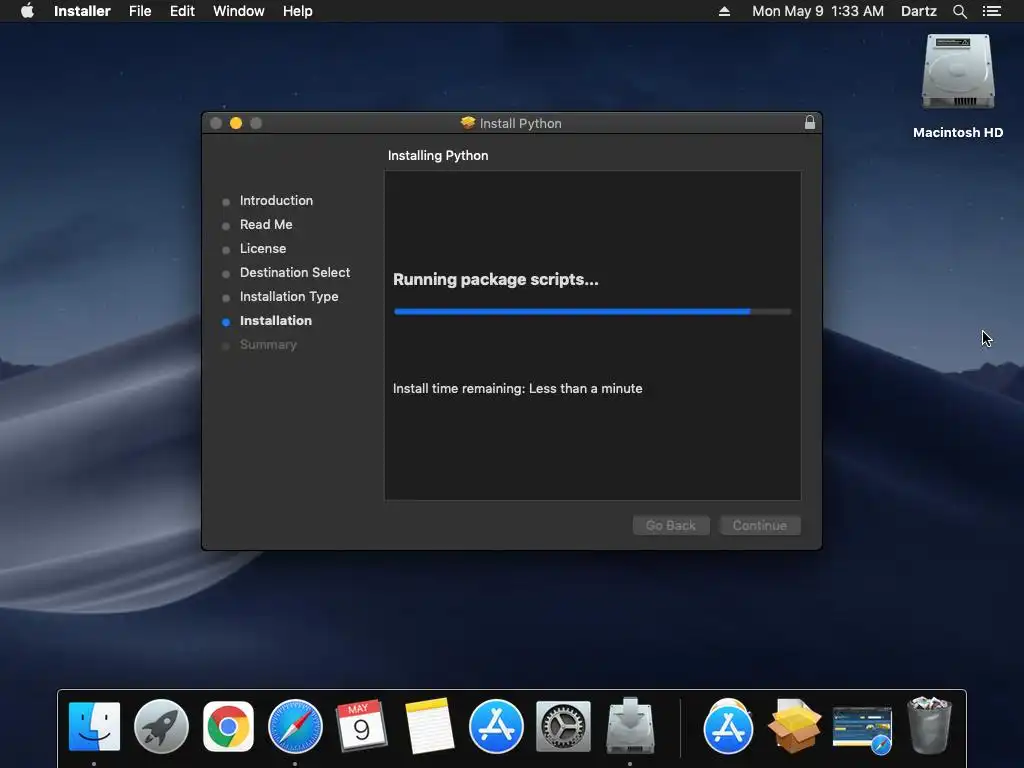Open the Apple menu
Screen dimensions: 1024x768
(x=27, y=11)
